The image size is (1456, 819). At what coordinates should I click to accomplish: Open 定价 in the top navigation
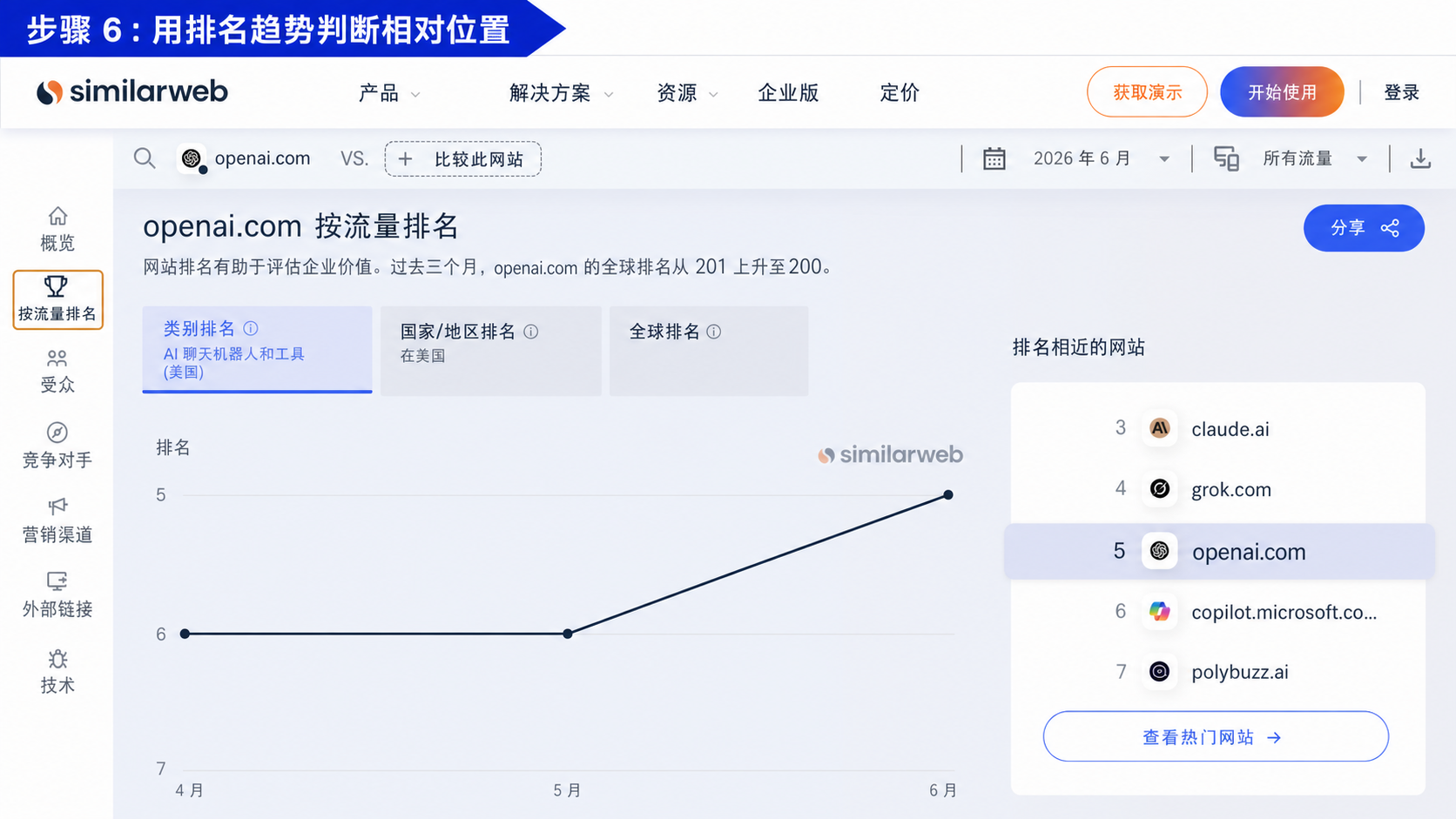pos(900,93)
